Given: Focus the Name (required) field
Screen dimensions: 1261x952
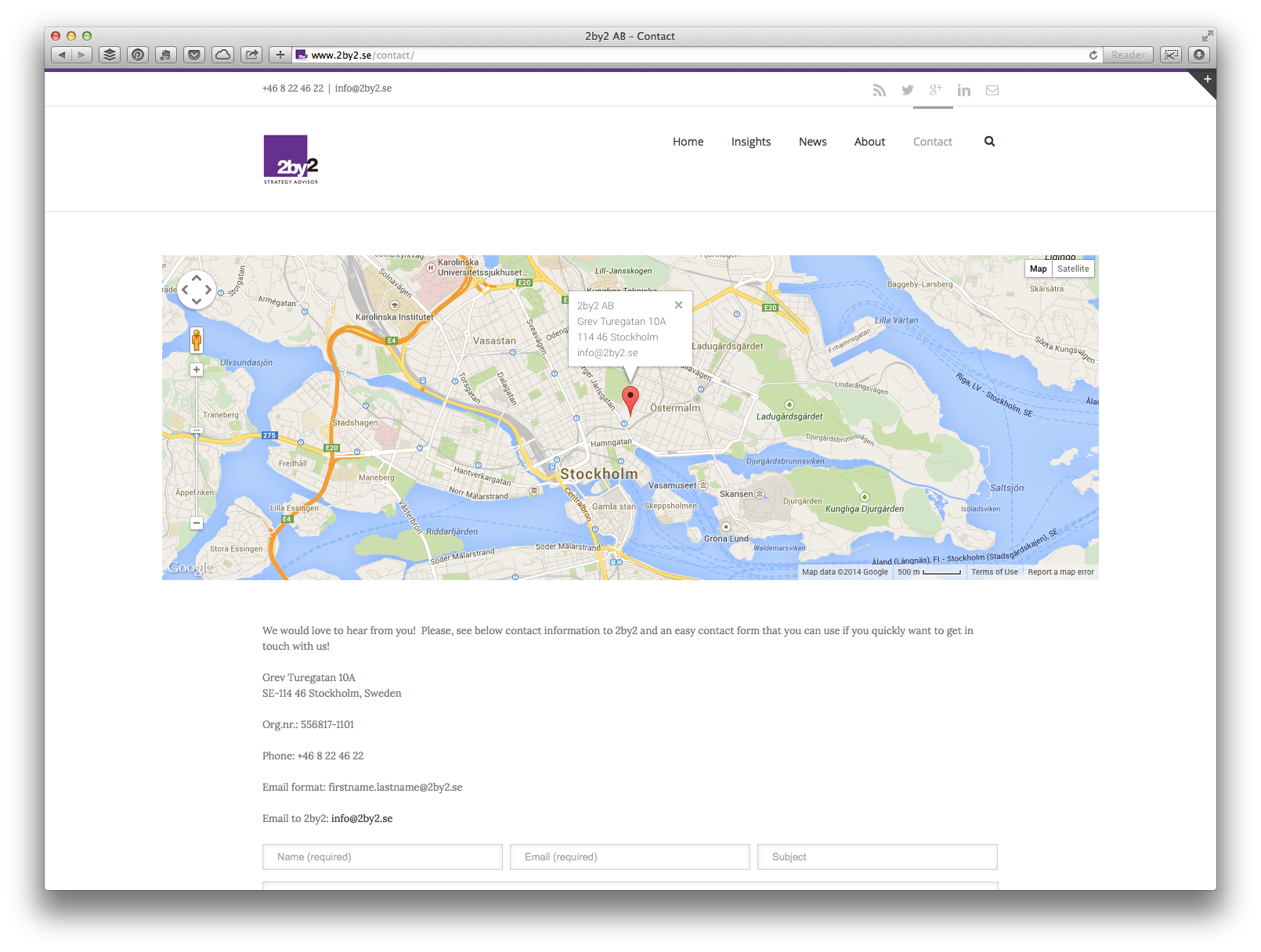Looking at the screenshot, I should (x=382, y=856).
